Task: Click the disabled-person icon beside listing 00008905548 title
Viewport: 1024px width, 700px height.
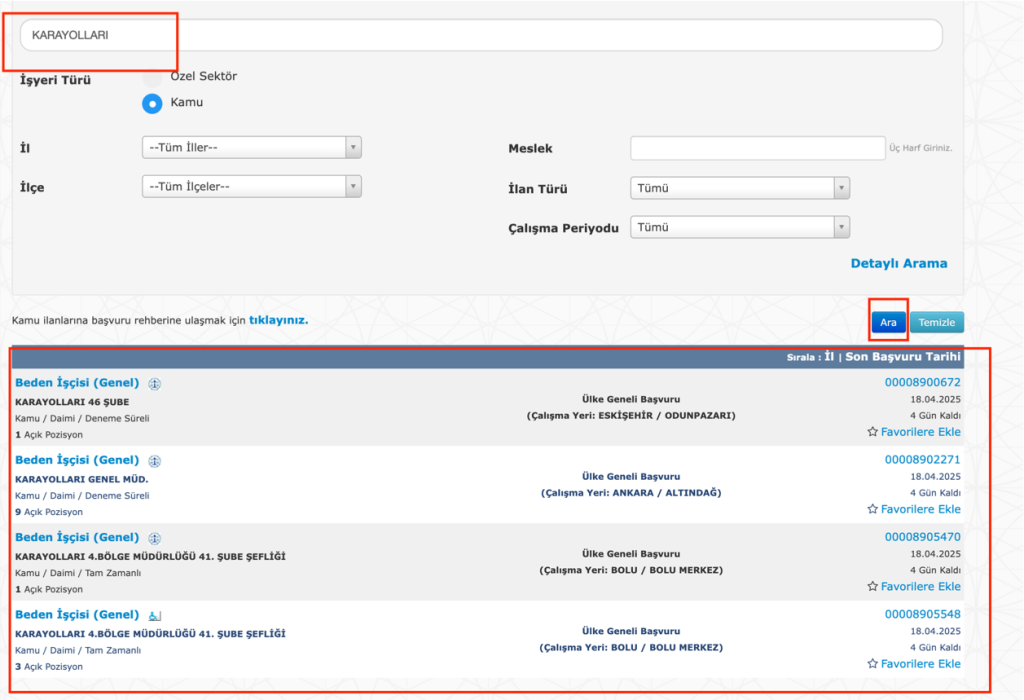Action: coord(155,615)
